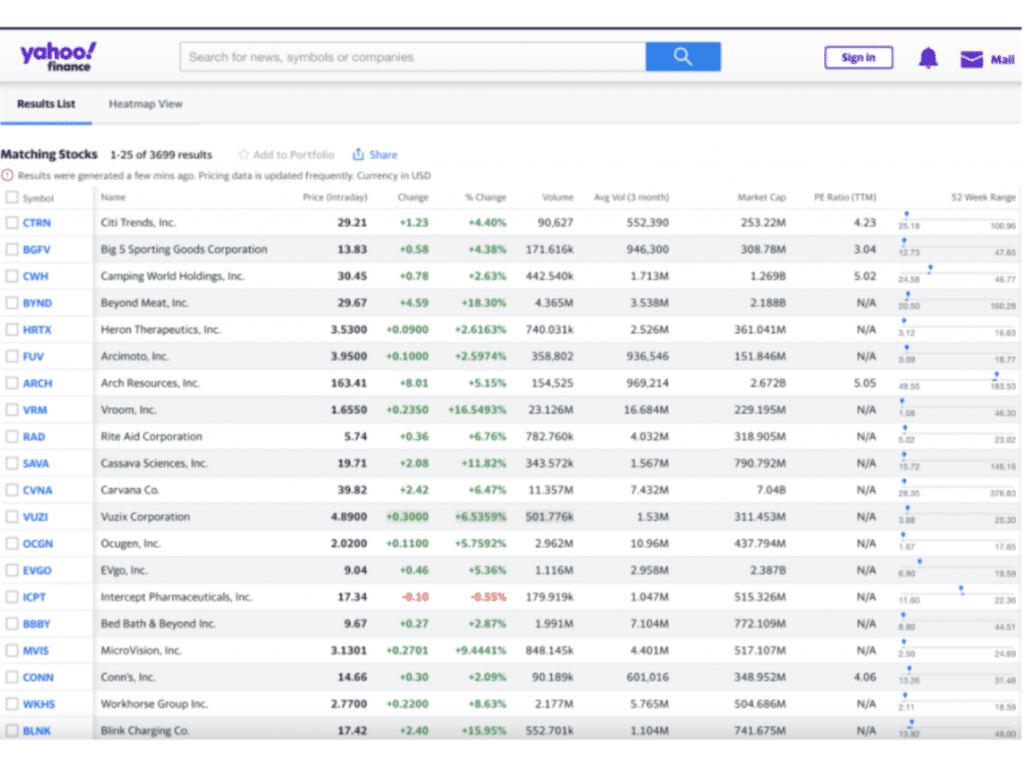Image resolution: width=1024 pixels, height=764 pixels.
Task: Click ARCH 52-week range slider
Action: (957, 381)
